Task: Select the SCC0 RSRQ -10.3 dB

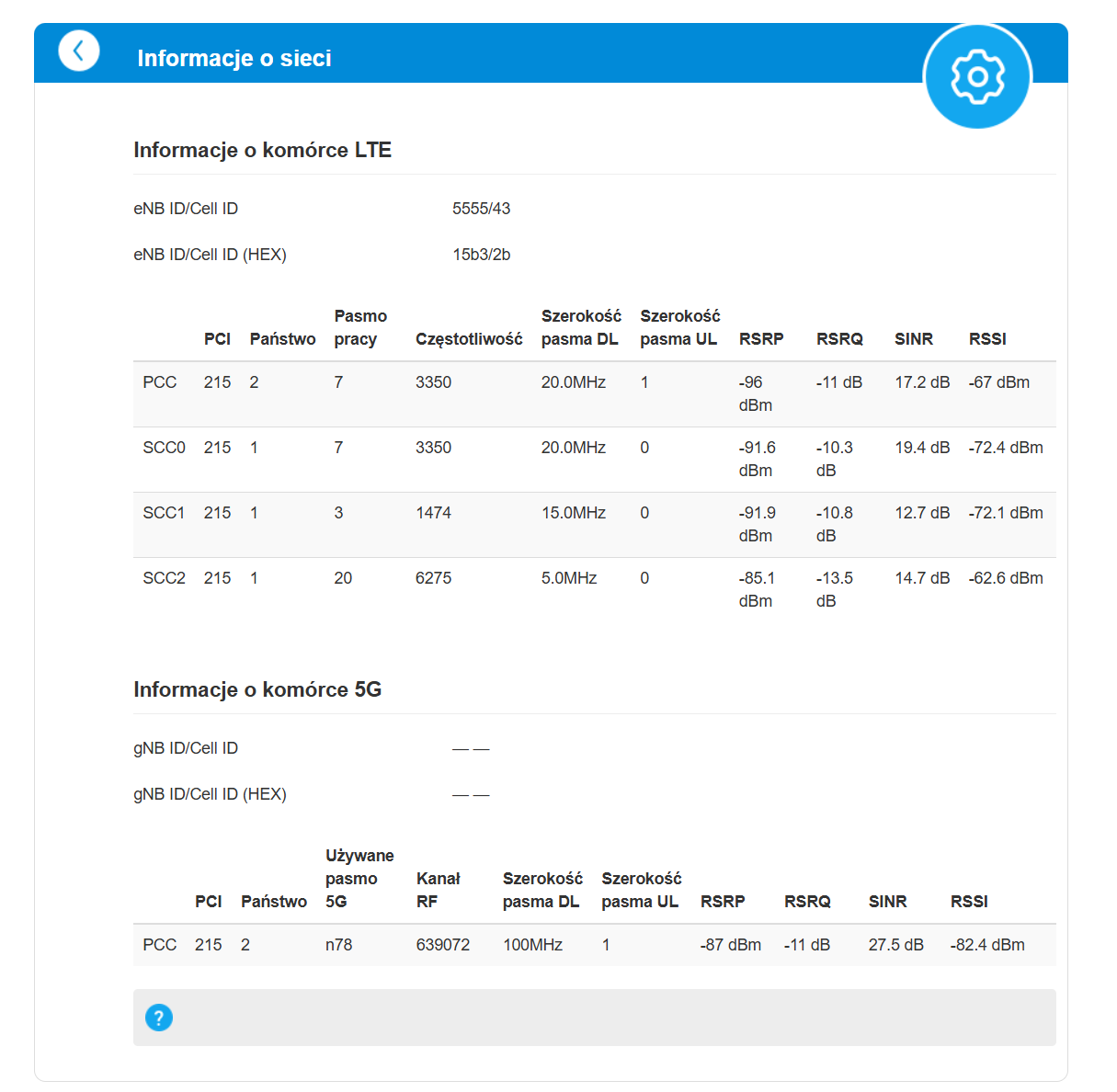Action: [834, 459]
